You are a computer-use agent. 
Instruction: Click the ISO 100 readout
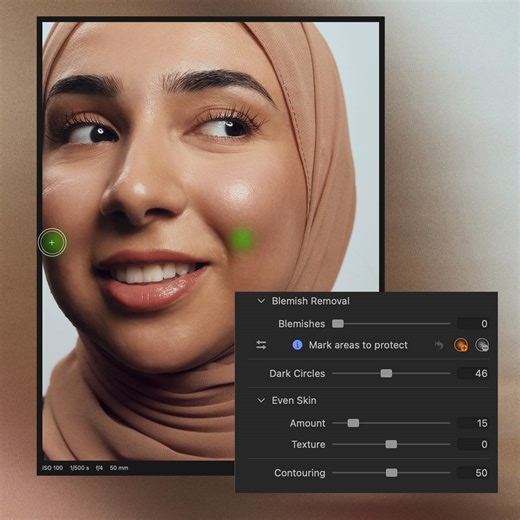click(52, 468)
